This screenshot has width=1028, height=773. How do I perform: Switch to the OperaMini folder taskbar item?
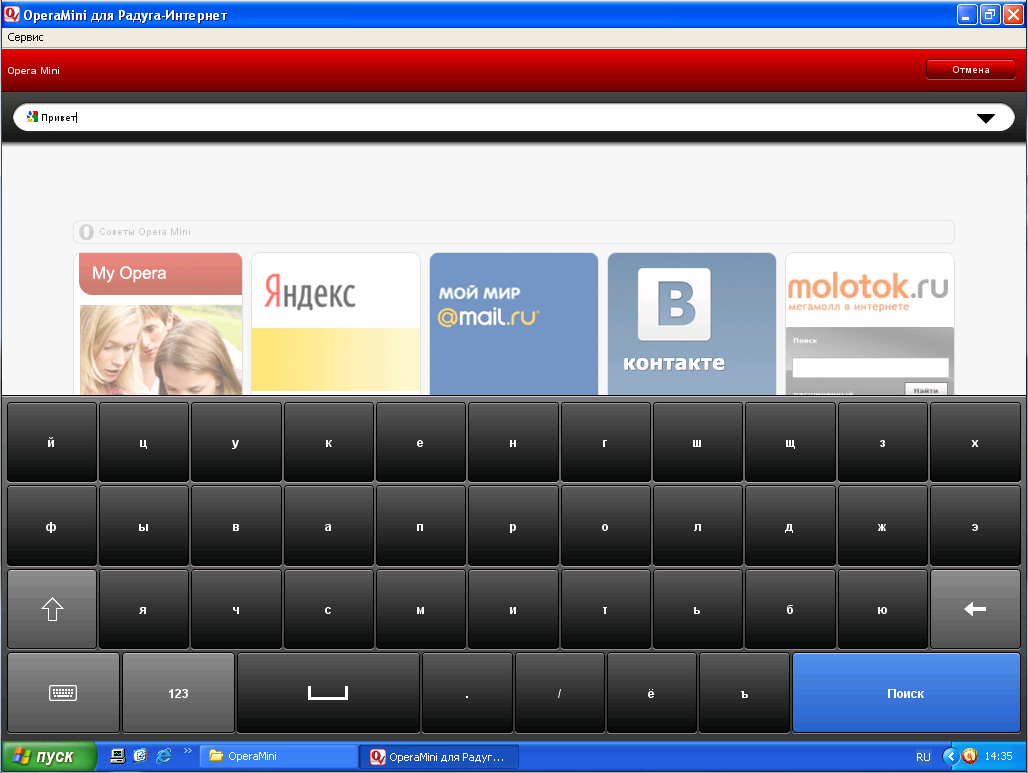click(278, 756)
